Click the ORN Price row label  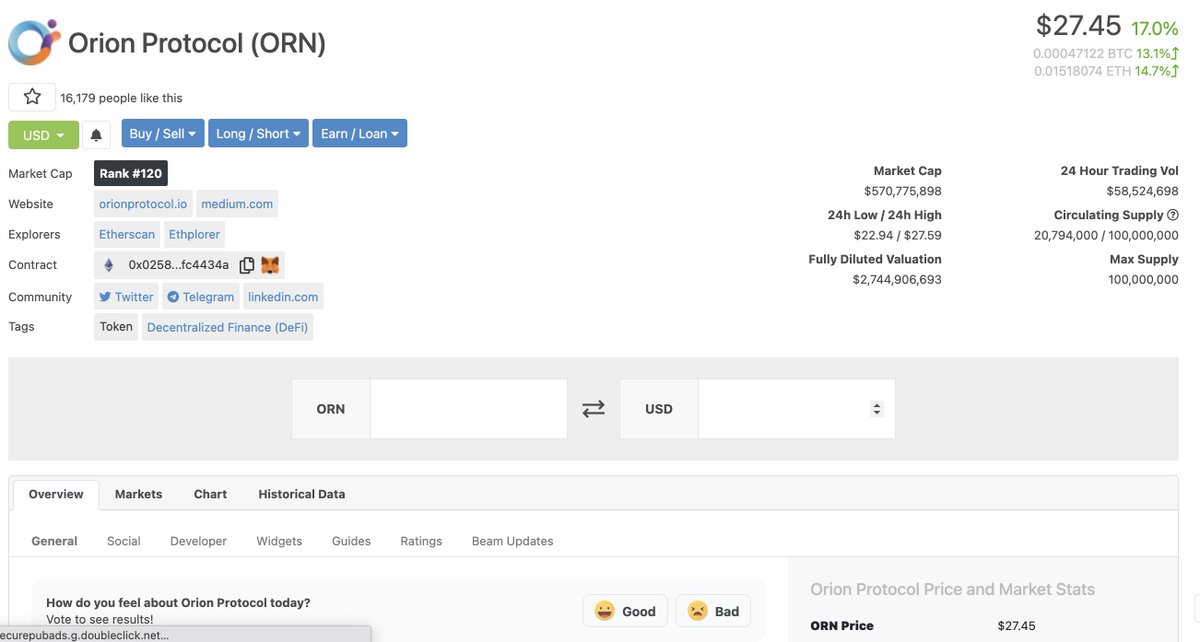click(842, 626)
